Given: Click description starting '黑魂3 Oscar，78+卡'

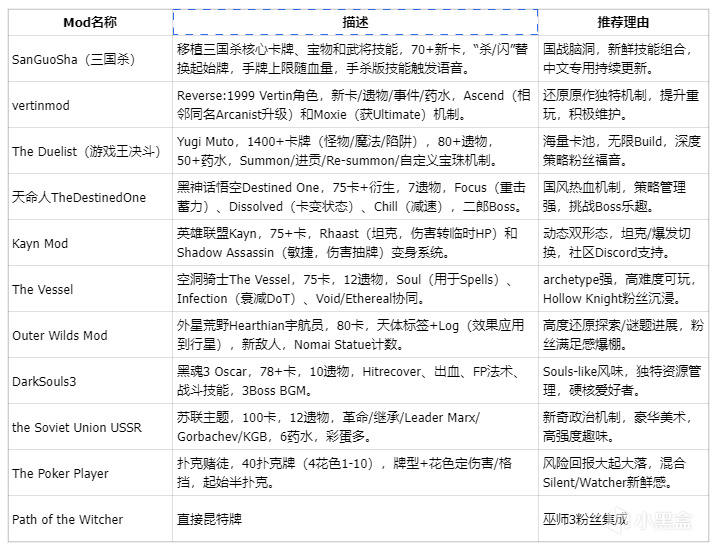Looking at the screenshot, I should 355,381.
